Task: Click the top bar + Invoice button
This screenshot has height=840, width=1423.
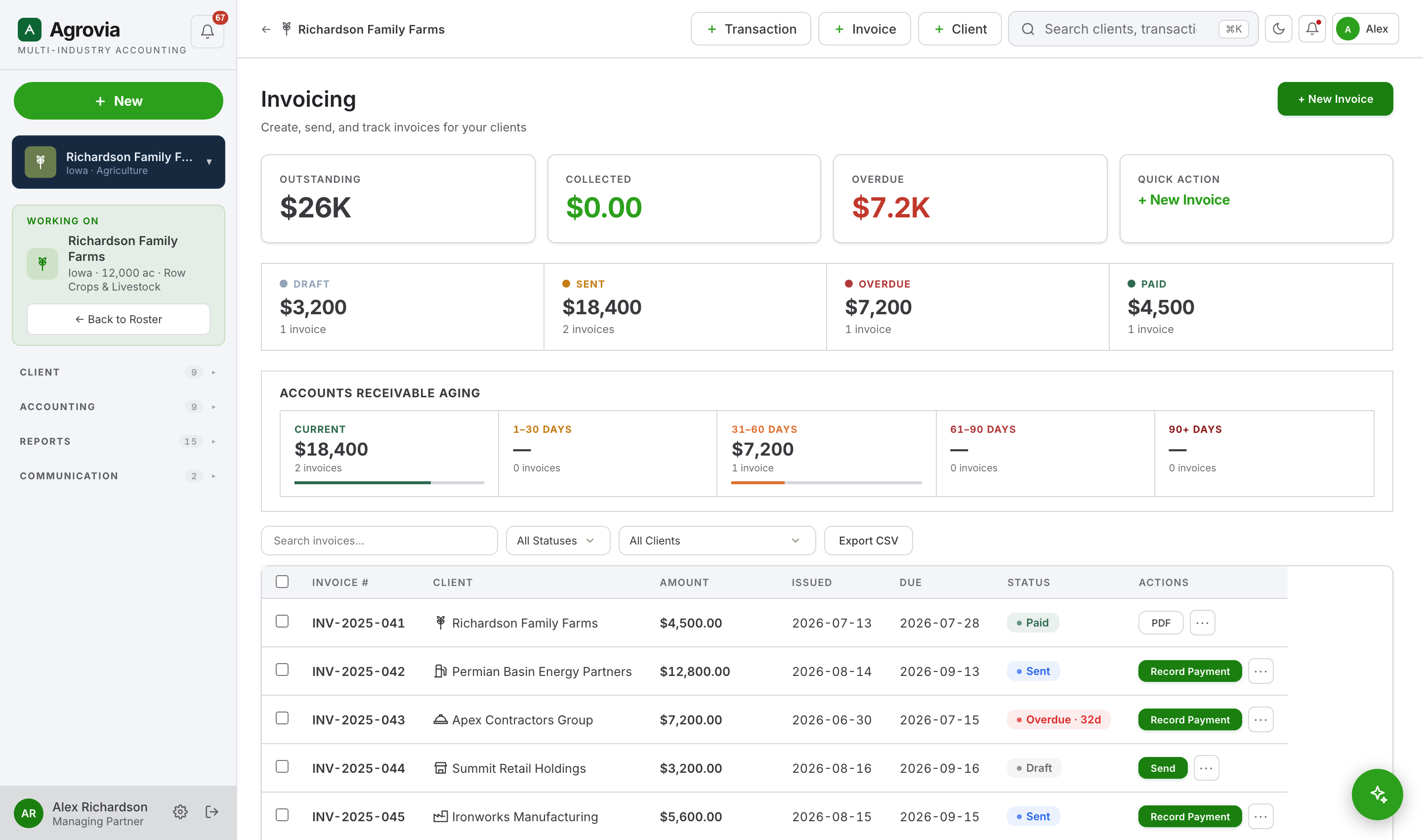Action: click(x=864, y=29)
